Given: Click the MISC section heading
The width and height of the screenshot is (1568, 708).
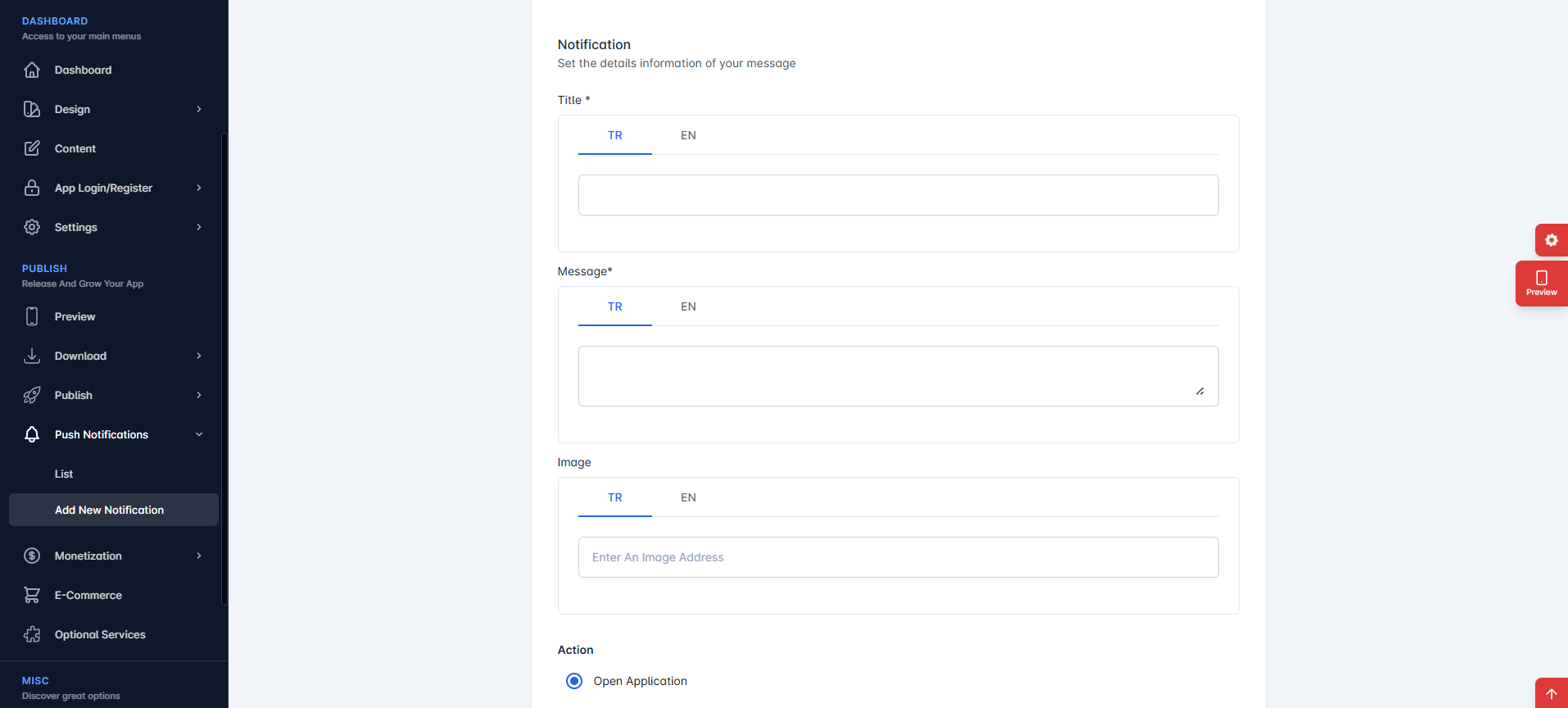Looking at the screenshot, I should pos(35,680).
